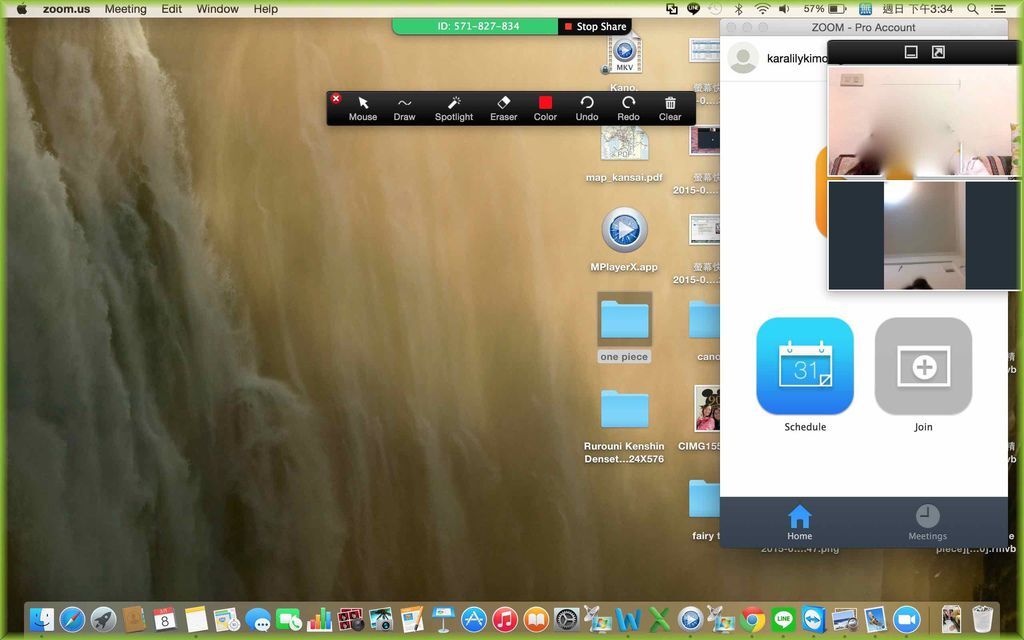Open Safari from the Dock
The height and width of the screenshot is (640, 1024).
72,618
